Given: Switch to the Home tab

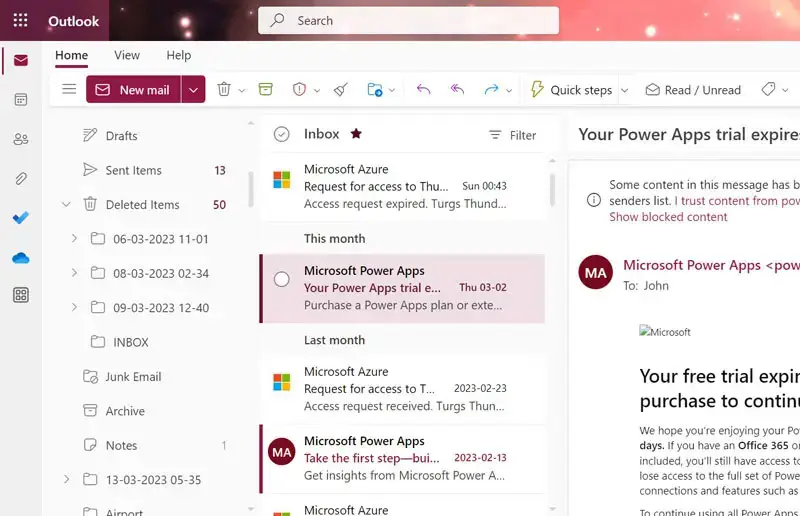Looking at the screenshot, I should [71, 55].
